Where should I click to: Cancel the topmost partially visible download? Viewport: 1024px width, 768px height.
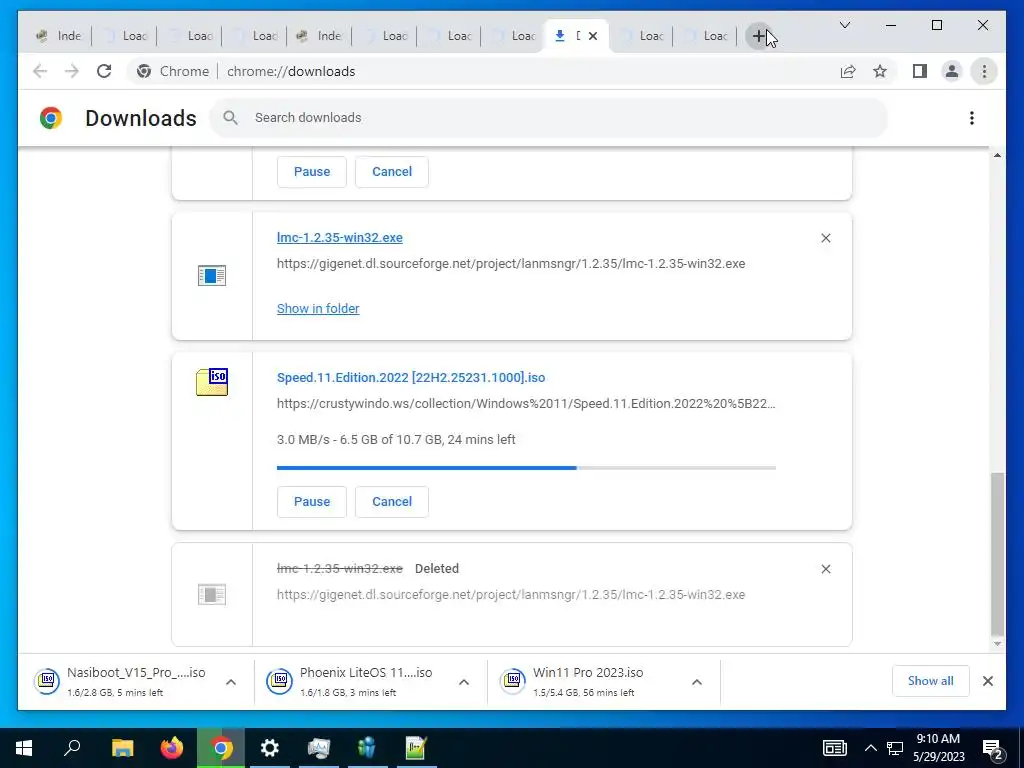click(392, 172)
